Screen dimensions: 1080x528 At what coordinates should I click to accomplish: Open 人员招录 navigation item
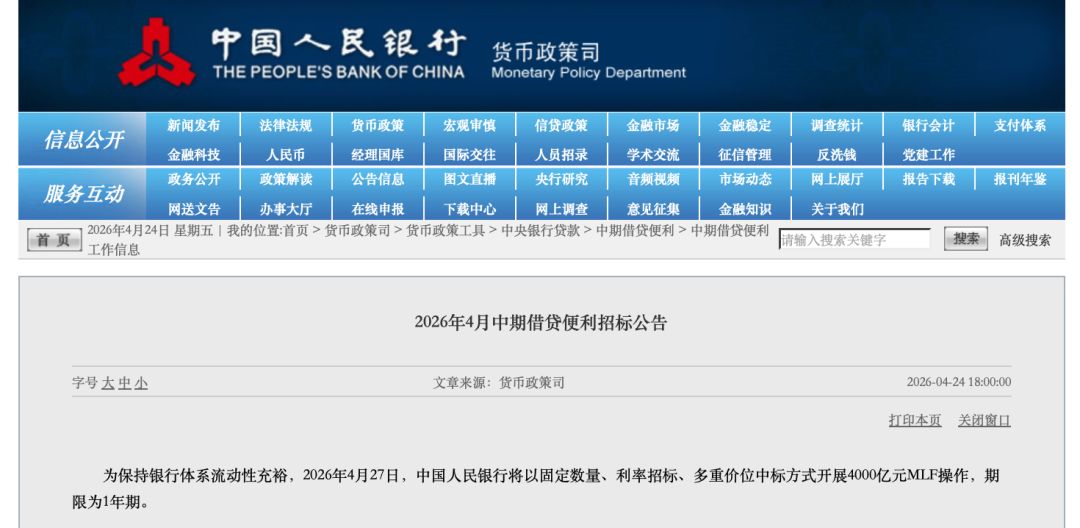[x=561, y=155]
